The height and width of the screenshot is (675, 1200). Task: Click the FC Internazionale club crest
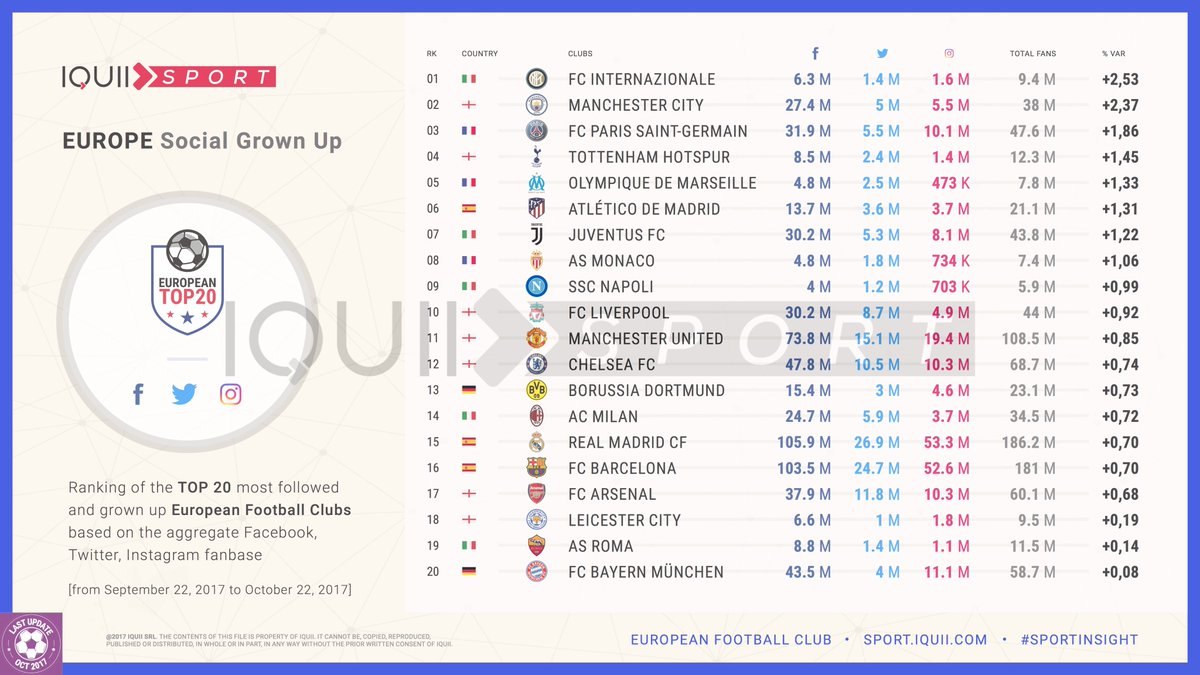(537, 79)
